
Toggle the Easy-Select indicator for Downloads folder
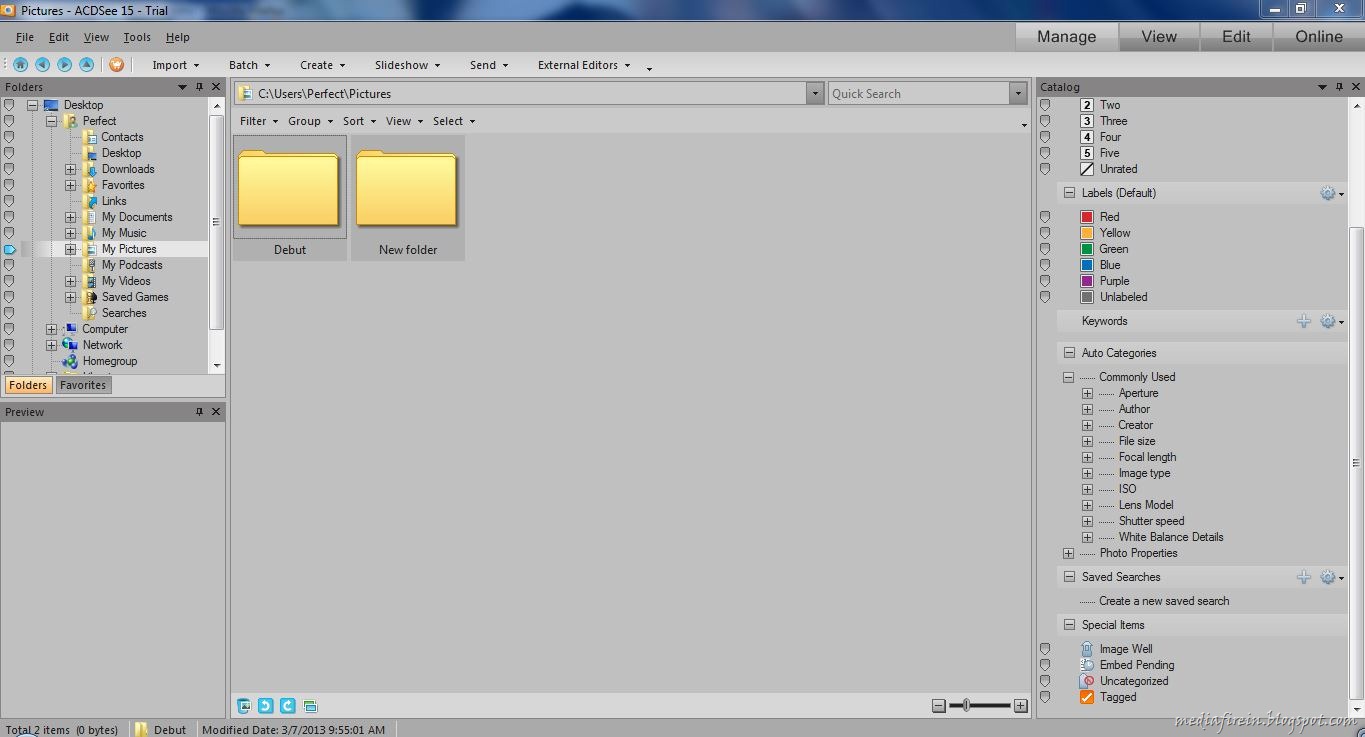(9, 169)
